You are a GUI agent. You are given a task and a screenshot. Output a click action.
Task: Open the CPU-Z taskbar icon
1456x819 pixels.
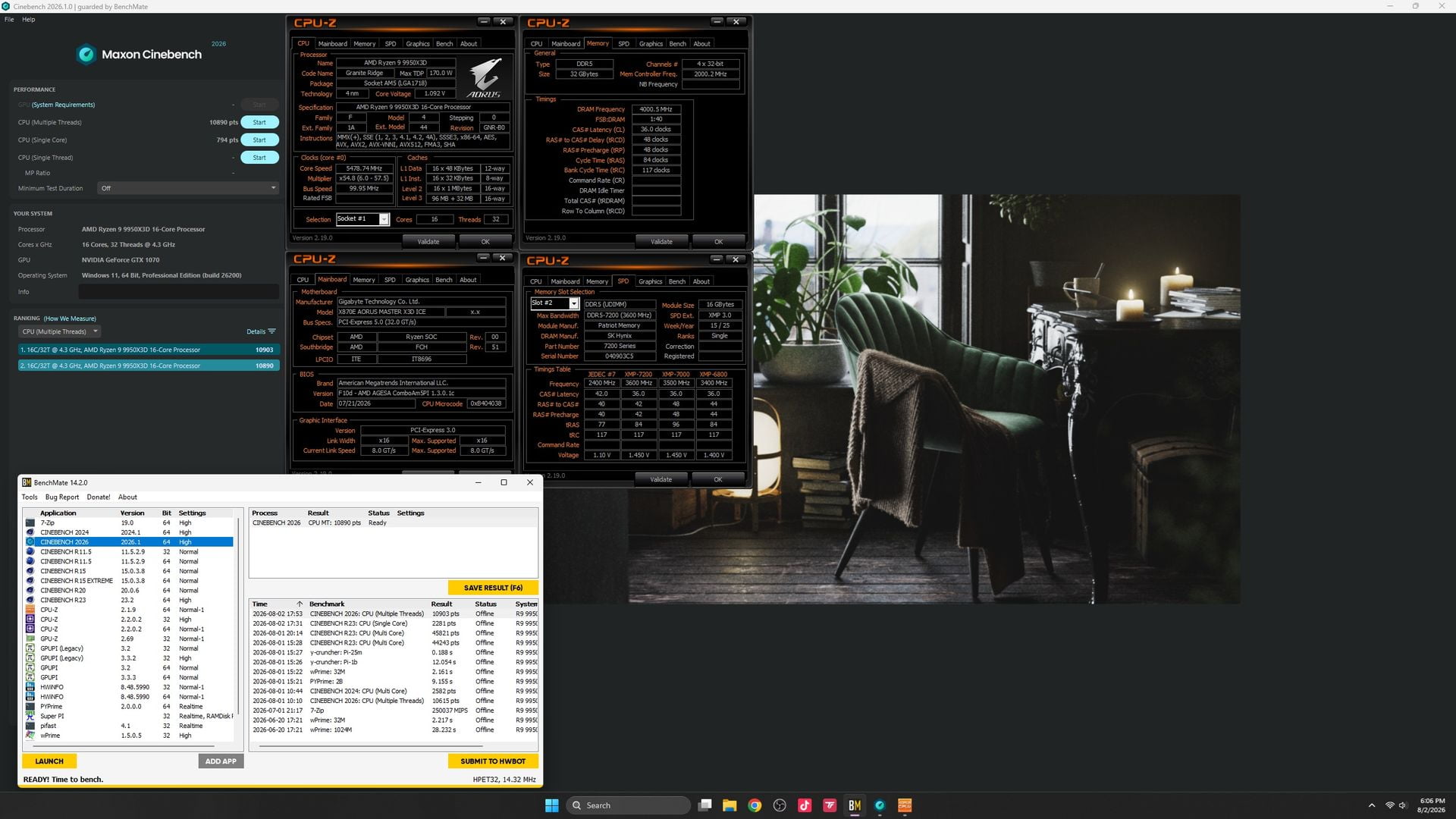pyautogui.click(x=905, y=805)
